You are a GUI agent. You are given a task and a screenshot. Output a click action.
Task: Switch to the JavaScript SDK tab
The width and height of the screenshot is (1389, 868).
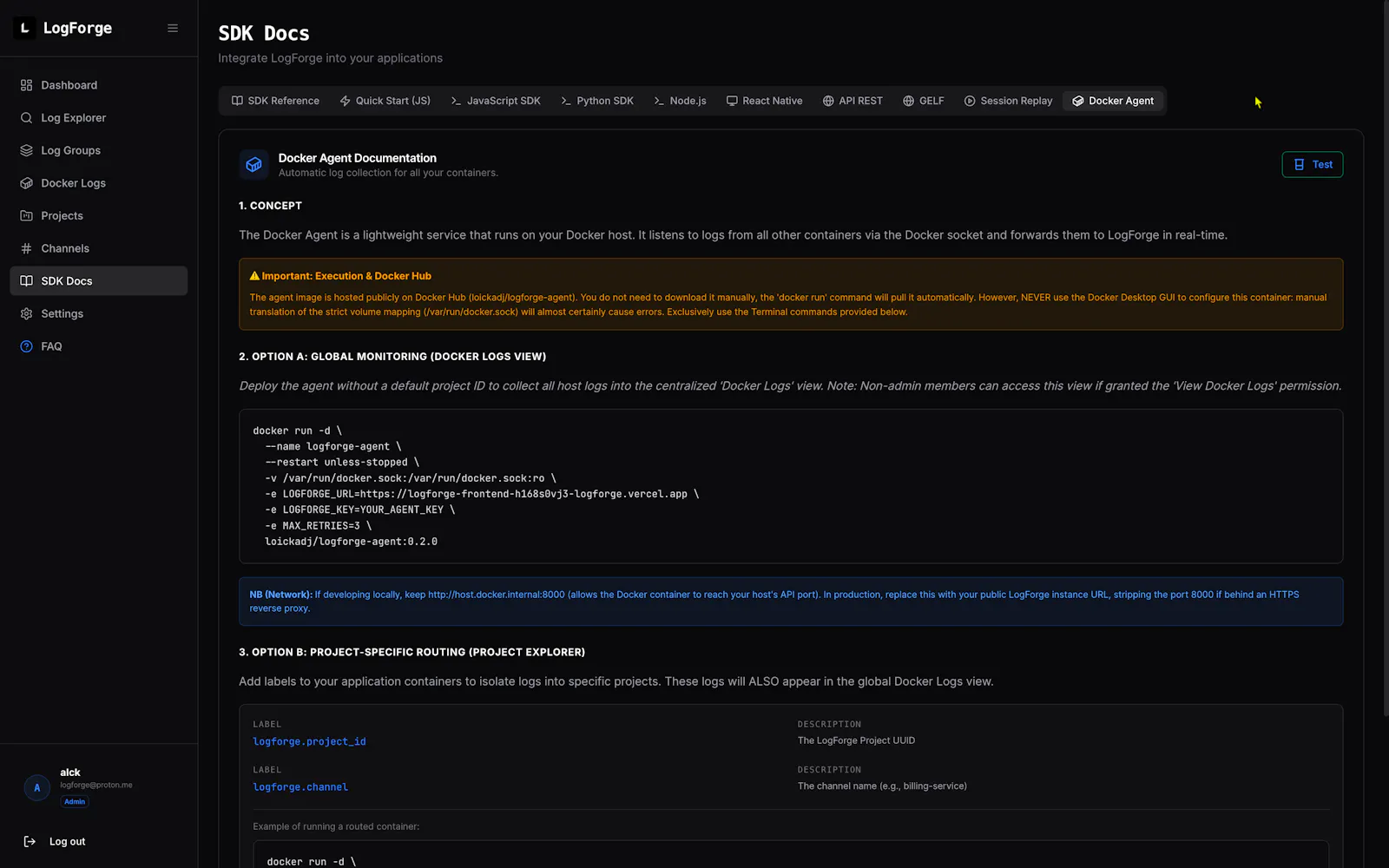pos(495,101)
